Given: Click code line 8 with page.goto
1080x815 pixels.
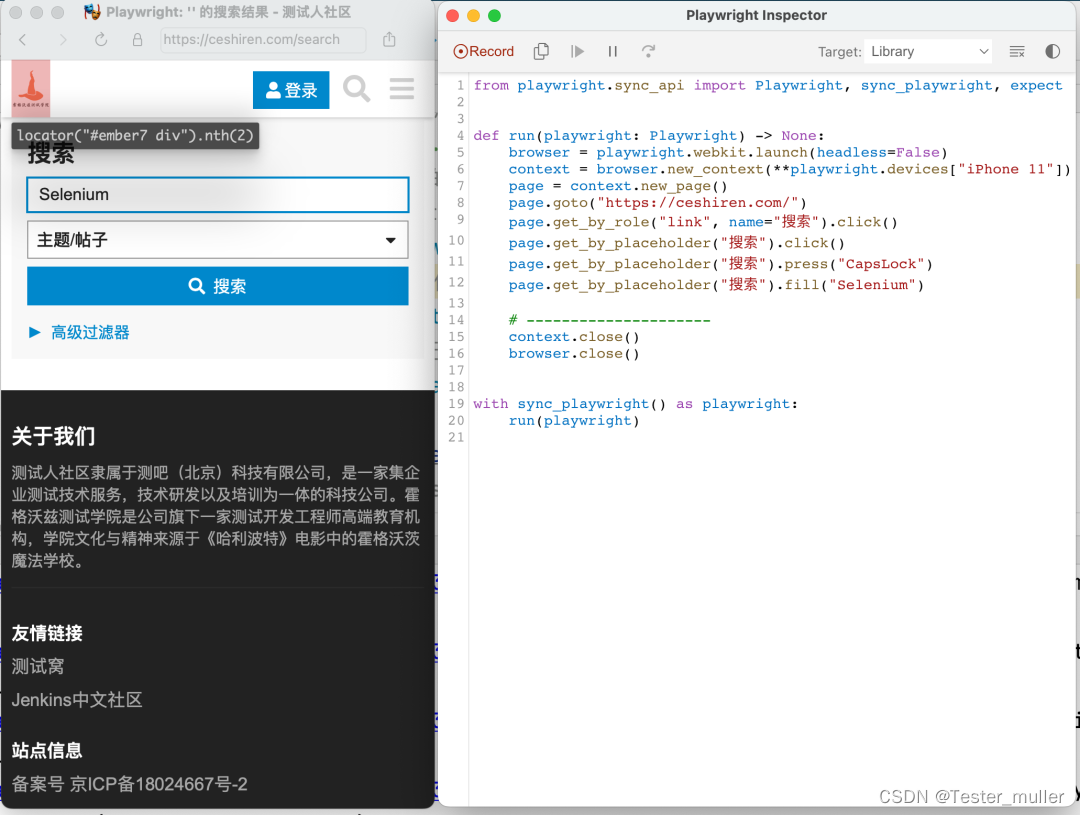Looking at the screenshot, I should click(657, 203).
